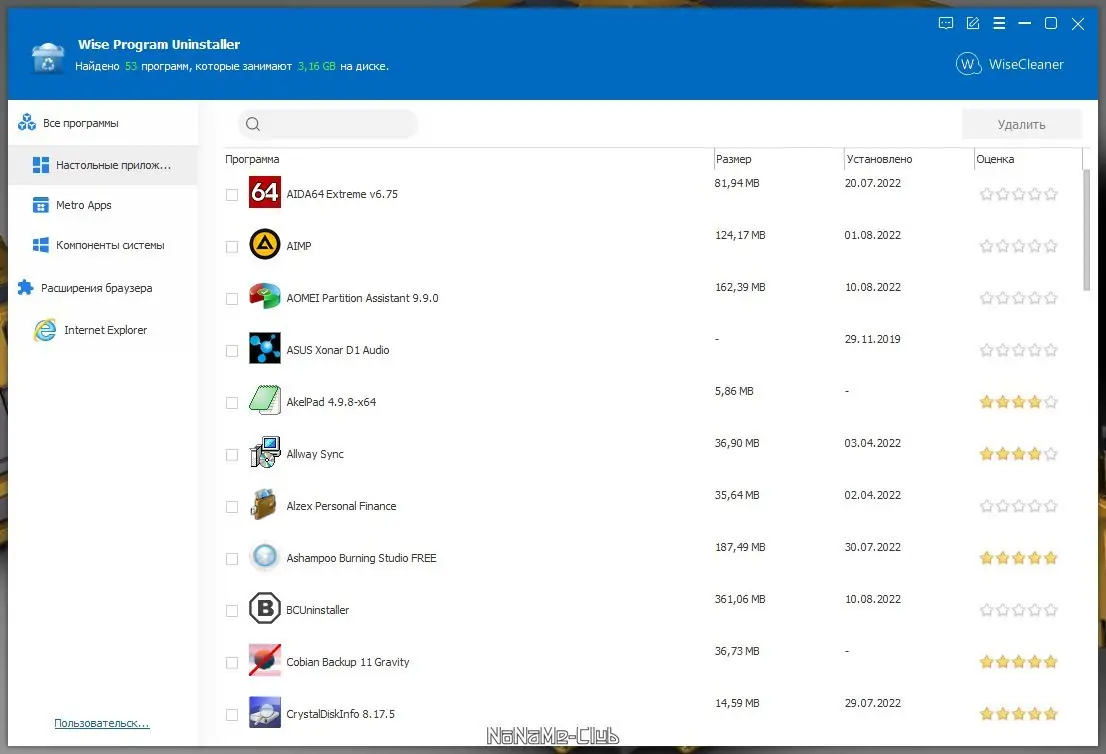1106x754 pixels.
Task: Enable the Alzex Personal Finance checkbox
Action: coord(231,507)
